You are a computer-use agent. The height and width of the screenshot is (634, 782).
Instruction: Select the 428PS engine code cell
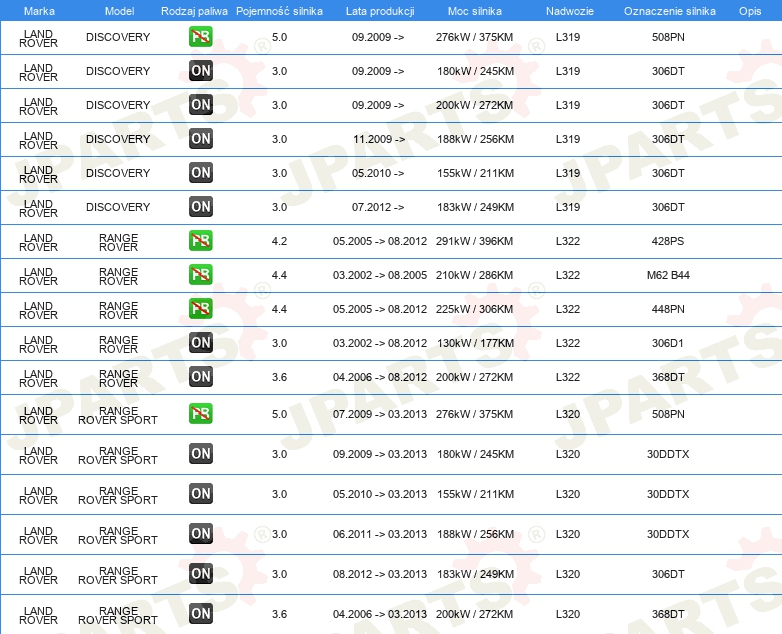tap(668, 241)
